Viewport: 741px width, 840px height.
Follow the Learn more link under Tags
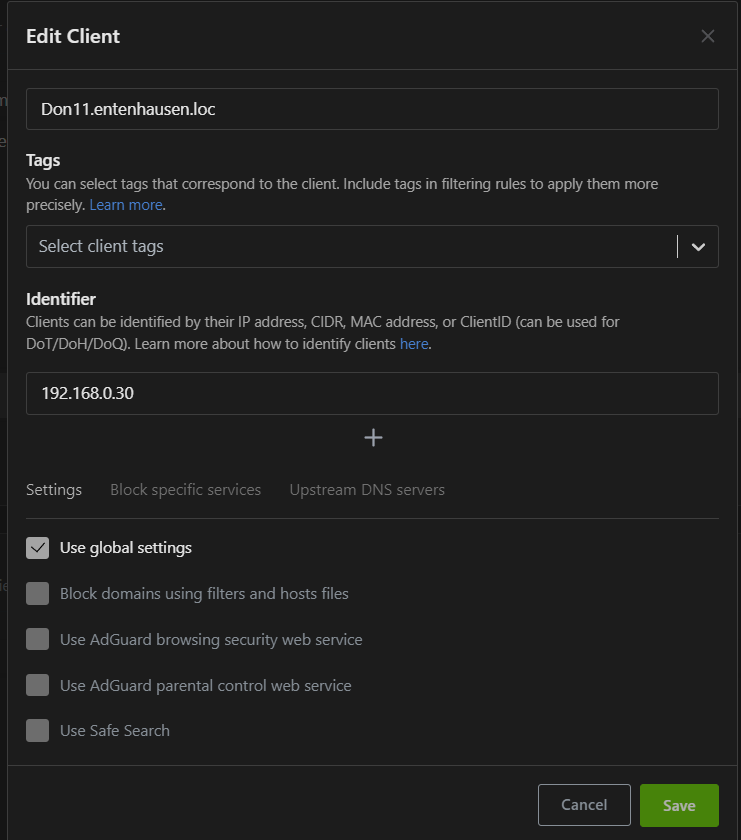pos(125,205)
